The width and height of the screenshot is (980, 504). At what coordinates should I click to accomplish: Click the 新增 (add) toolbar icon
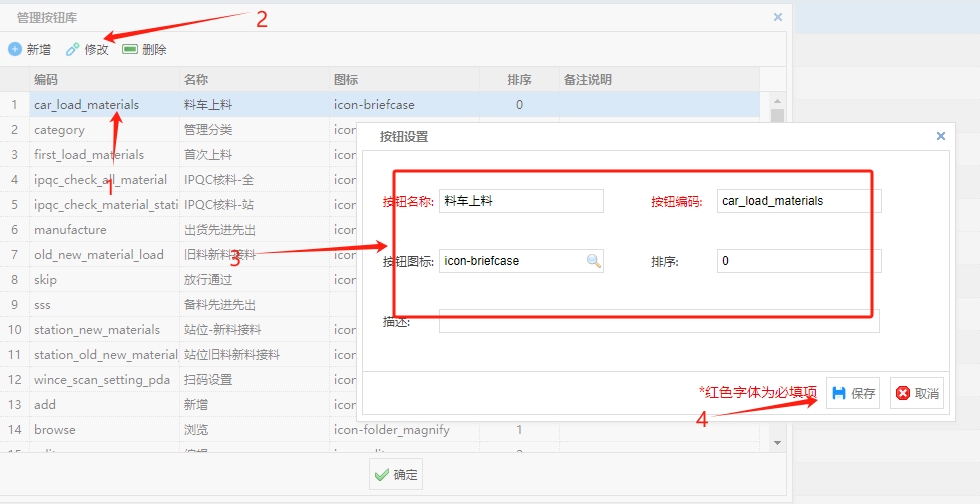click(15, 49)
